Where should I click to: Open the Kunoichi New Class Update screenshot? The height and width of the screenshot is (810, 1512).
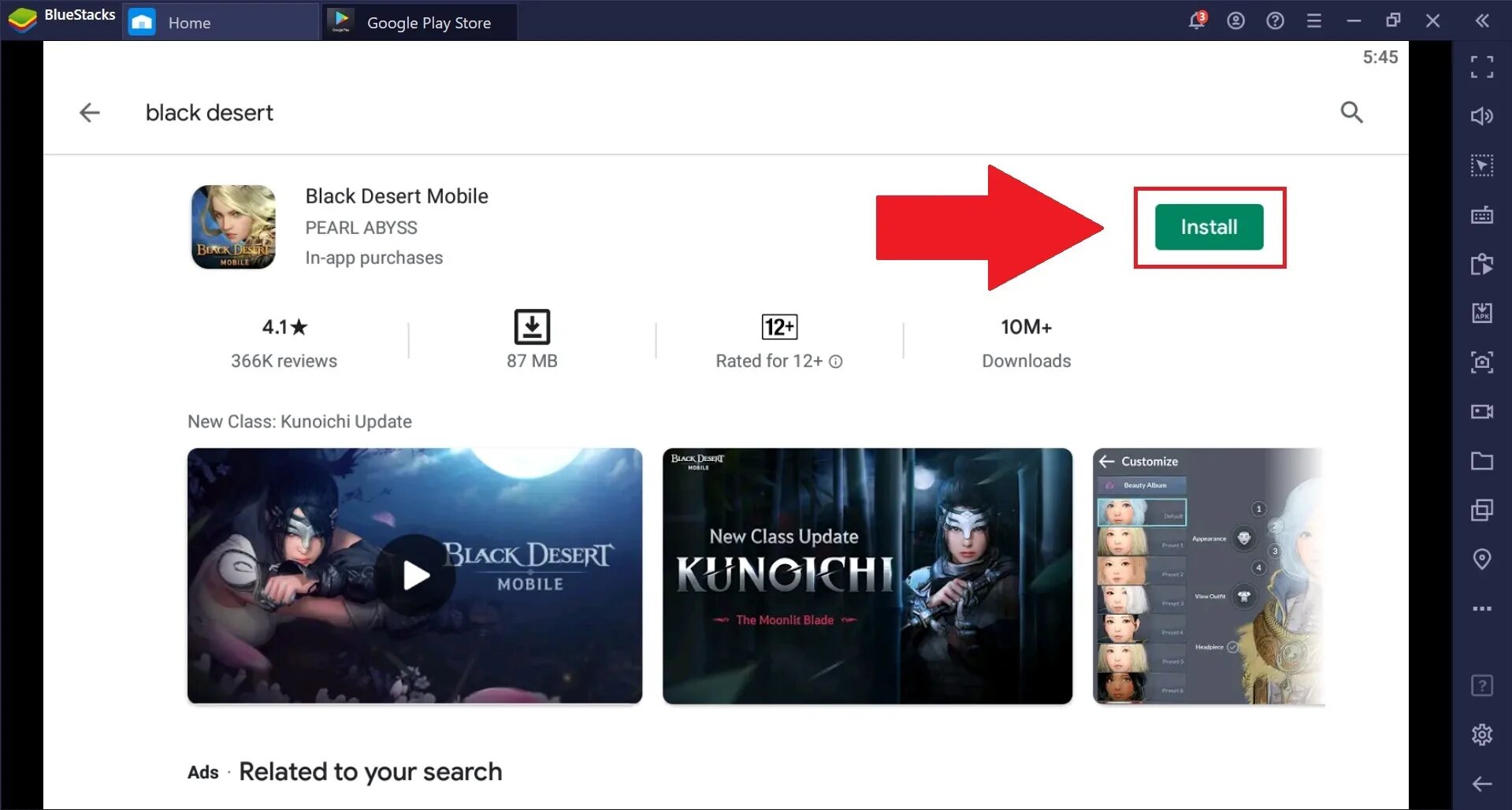867,576
